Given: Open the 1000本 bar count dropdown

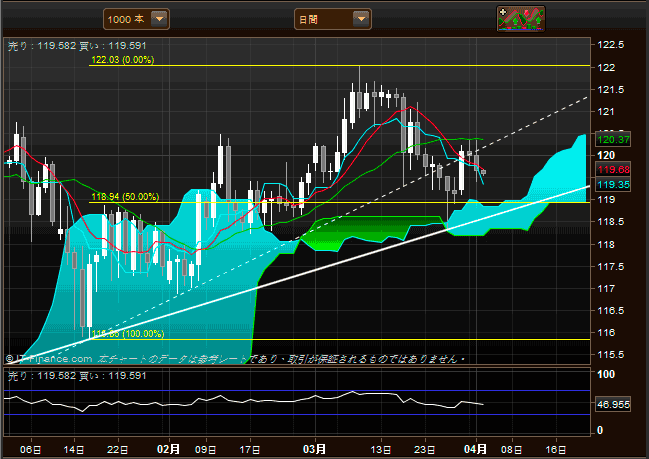Looking at the screenshot, I should 136,19.
